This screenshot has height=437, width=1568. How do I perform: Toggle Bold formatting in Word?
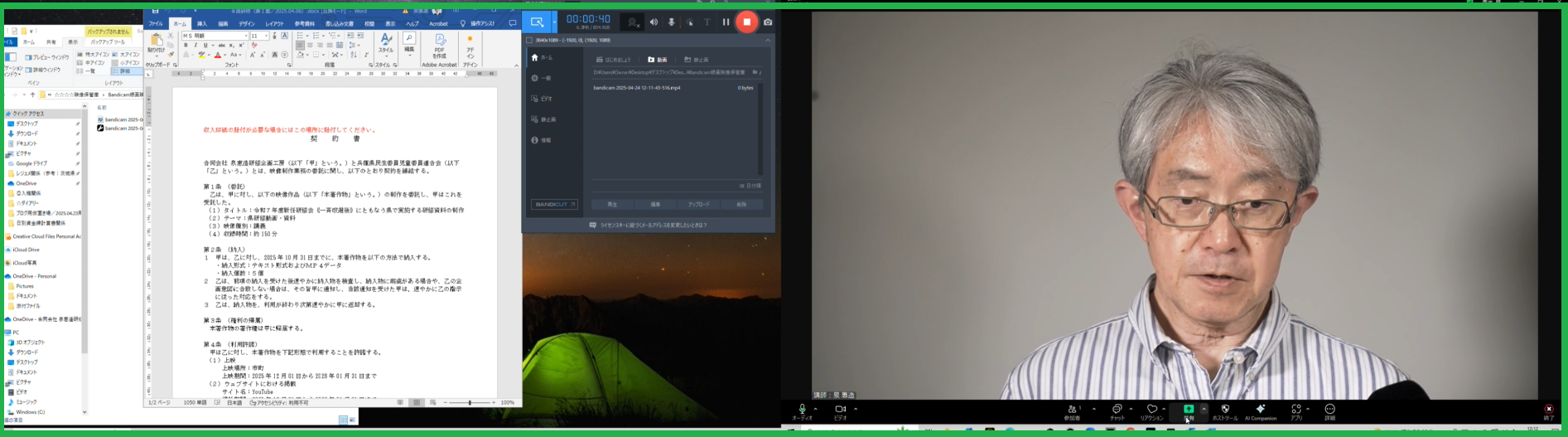click(x=186, y=45)
